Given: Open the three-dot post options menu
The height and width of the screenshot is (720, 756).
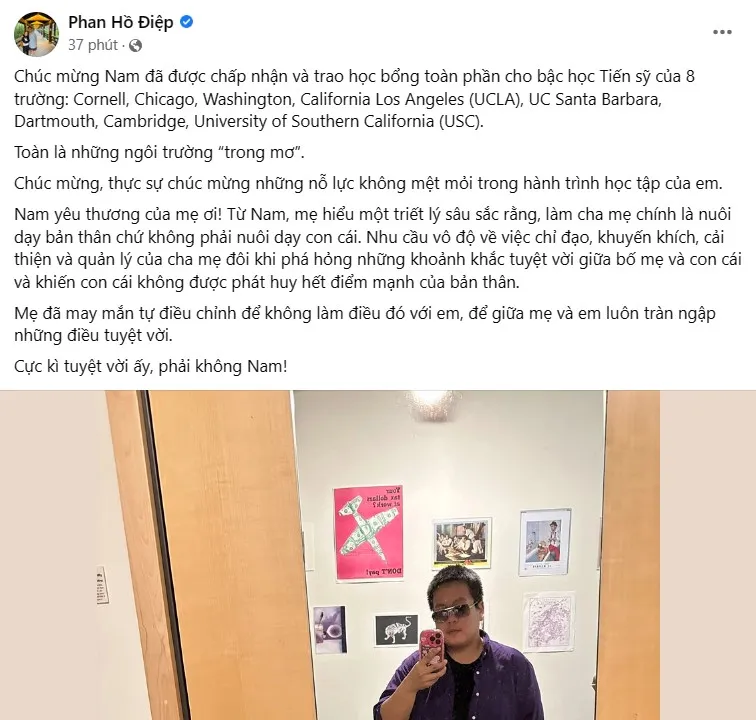Looking at the screenshot, I should [722, 32].
